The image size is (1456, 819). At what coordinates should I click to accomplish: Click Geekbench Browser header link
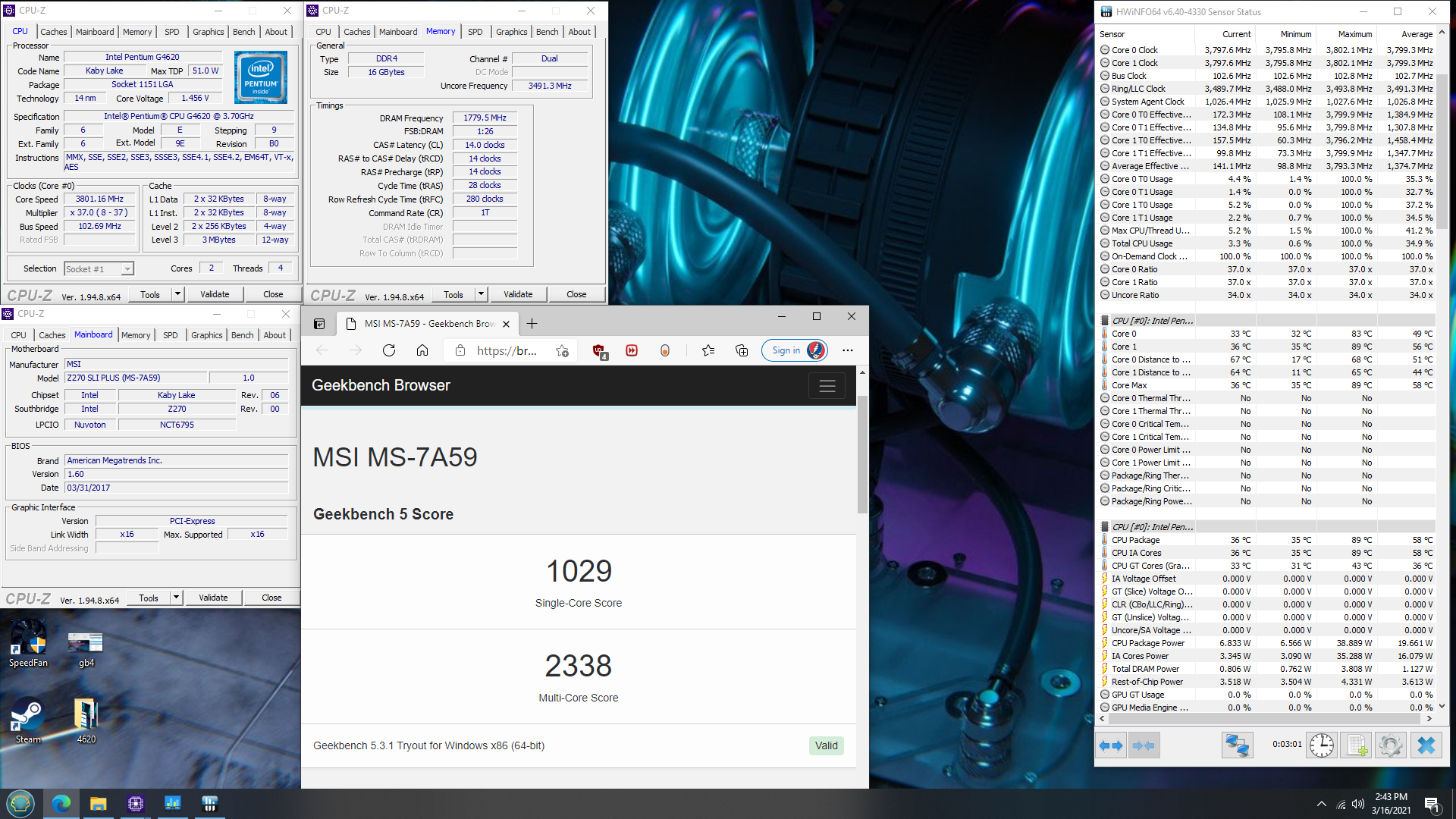[381, 385]
